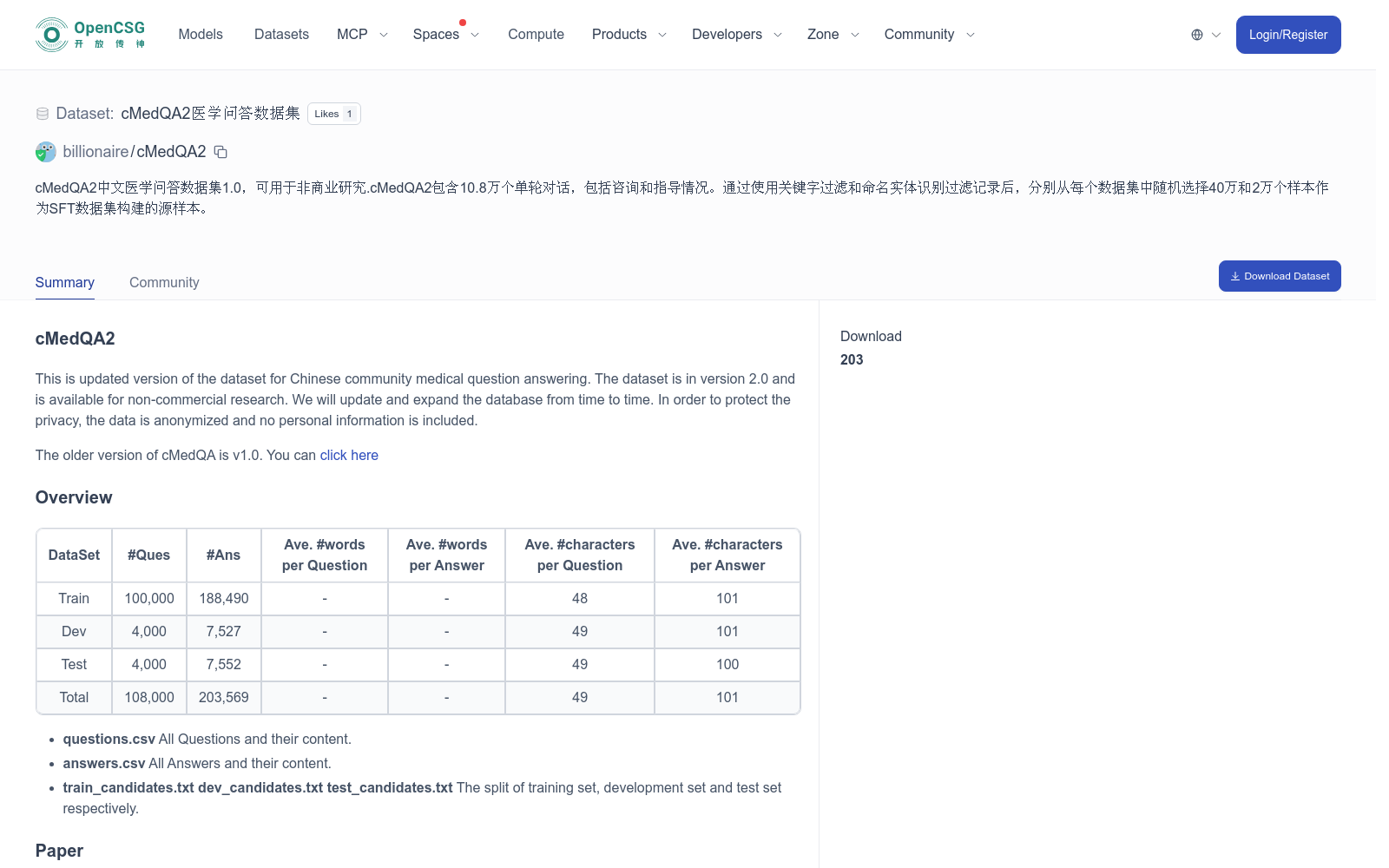This screenshot has height=868, width=1389.
Task: Click the Download Dataset button
Action: (1280, 276)
